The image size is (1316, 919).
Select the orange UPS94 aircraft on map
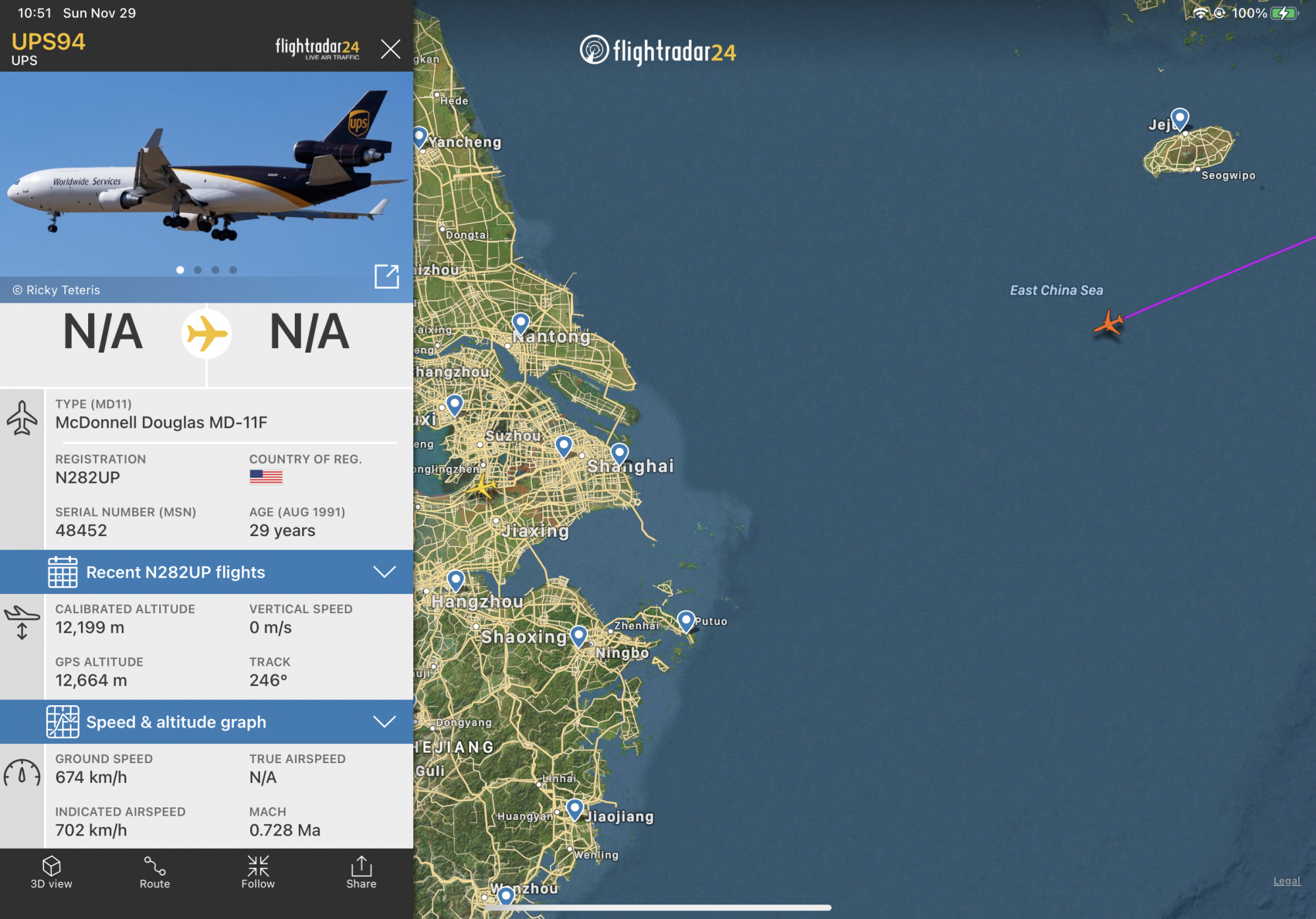point(1109,323)
